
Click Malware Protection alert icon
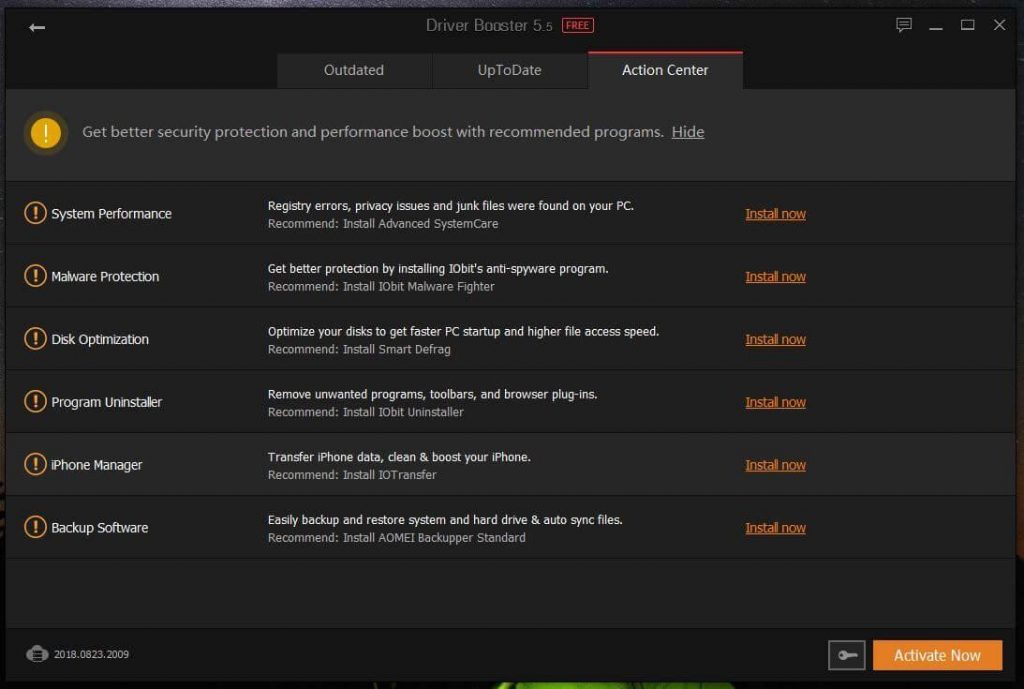click(x=35, y=276)
